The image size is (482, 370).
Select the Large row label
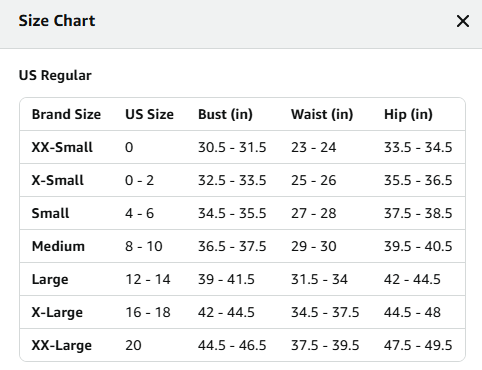point(50,279)
